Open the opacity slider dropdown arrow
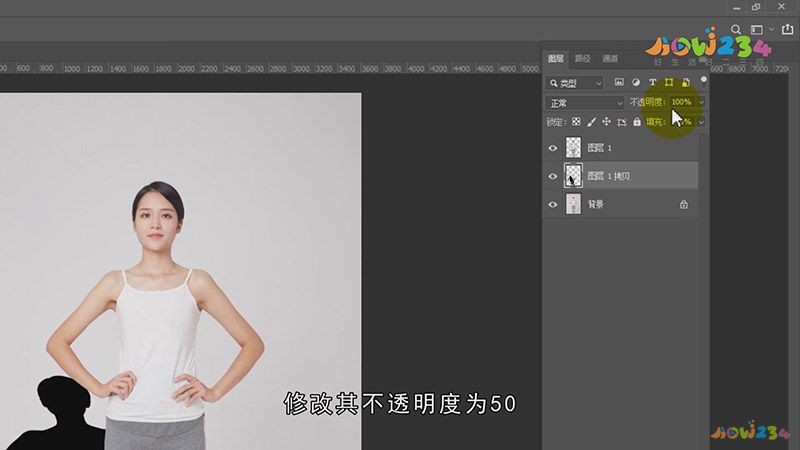The height and width of the screenshot is (450, 800). click(701, 102)
